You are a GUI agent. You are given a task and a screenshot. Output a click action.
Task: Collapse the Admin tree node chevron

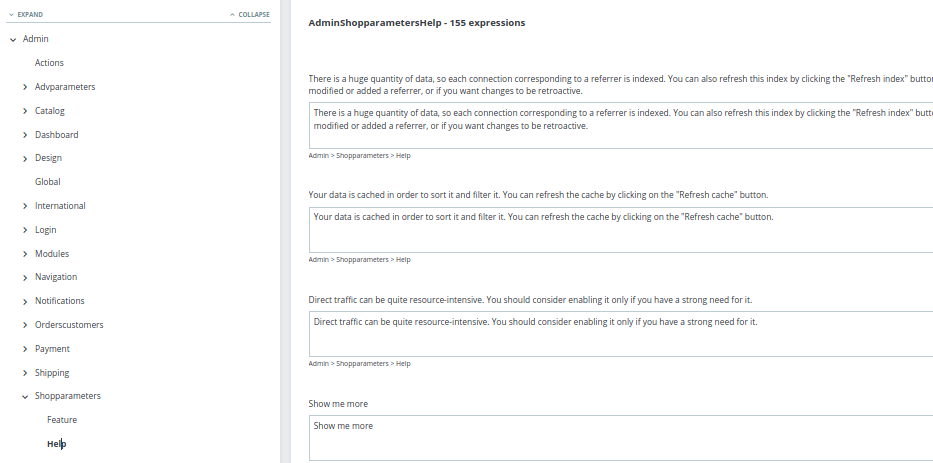[x=12, y=39]
